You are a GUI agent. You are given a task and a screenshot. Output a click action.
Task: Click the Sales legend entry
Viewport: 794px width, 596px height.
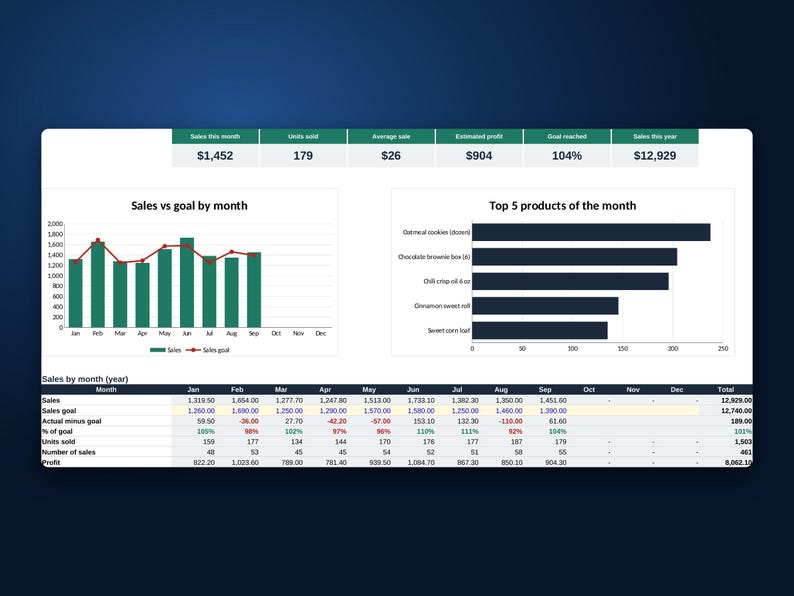pyautogui.click(x=166, y=350)
